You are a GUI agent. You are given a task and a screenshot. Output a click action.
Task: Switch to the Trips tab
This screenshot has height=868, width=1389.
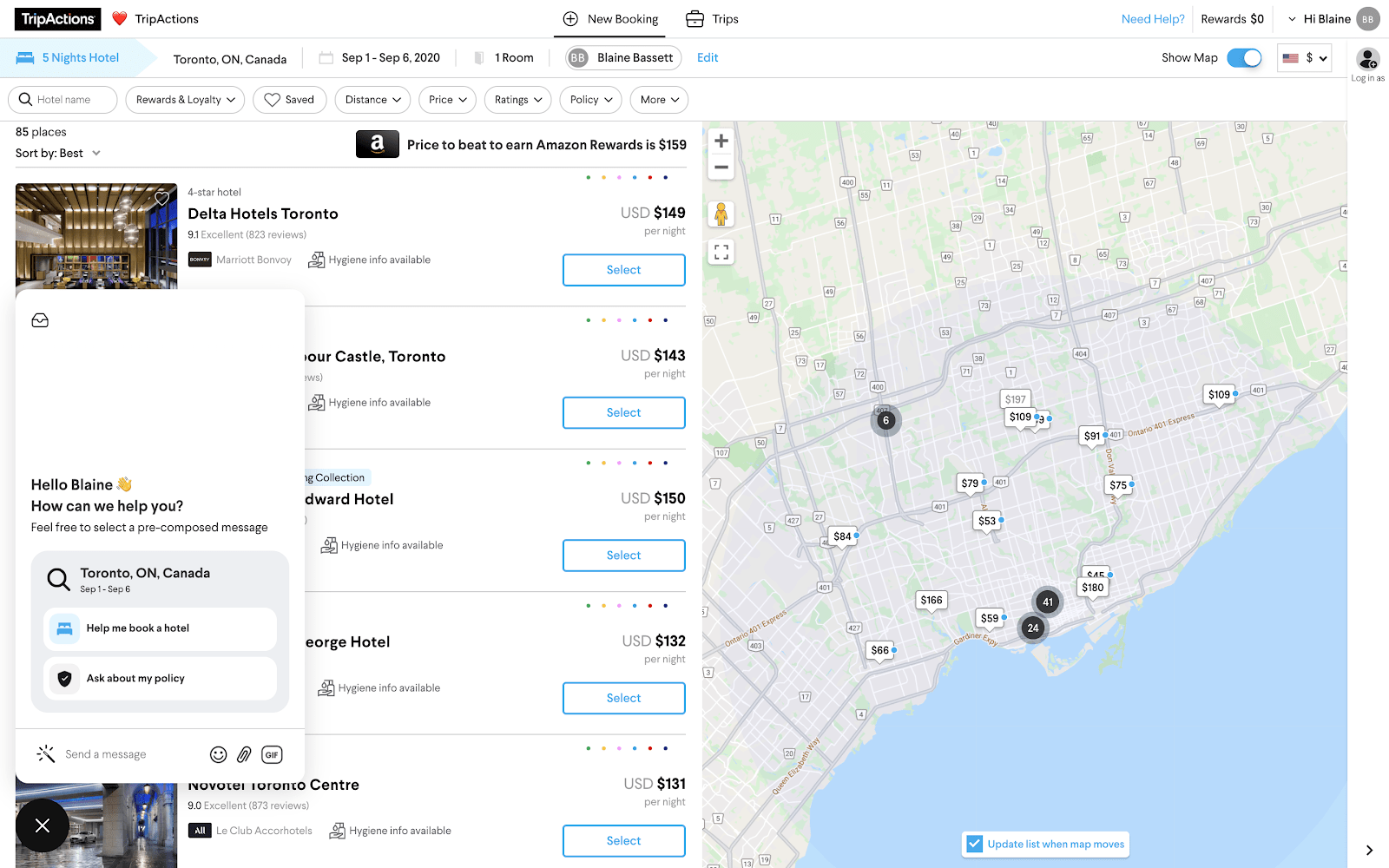pyautogui.click(x=712, y=19)
